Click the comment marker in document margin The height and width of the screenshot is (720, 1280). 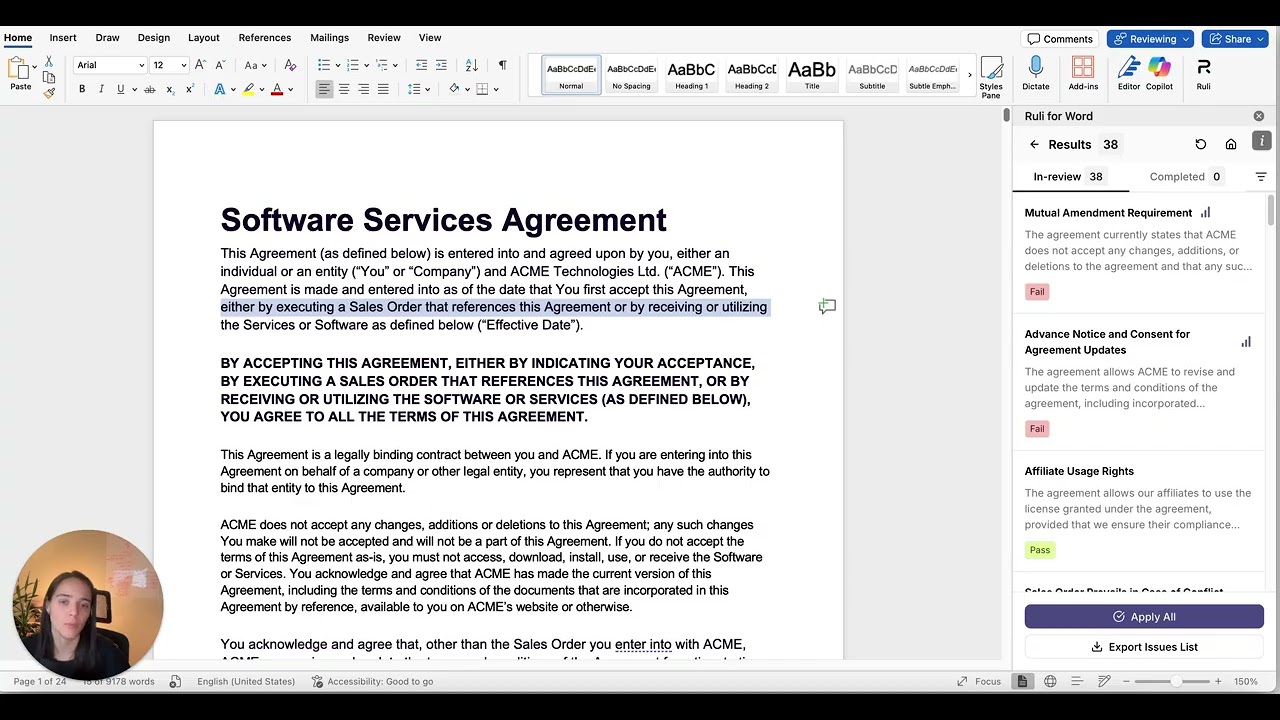pos(827,307)
